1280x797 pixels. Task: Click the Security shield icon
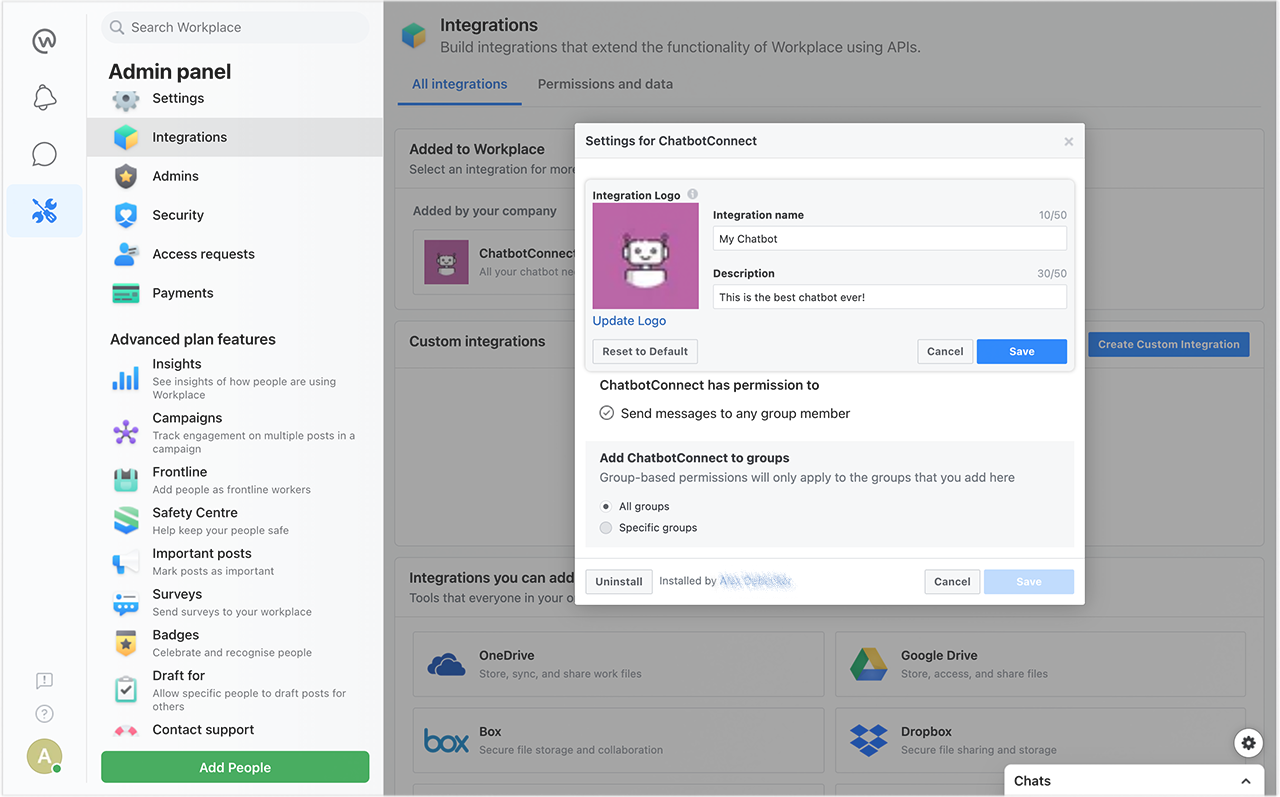(x=126, y=215)
